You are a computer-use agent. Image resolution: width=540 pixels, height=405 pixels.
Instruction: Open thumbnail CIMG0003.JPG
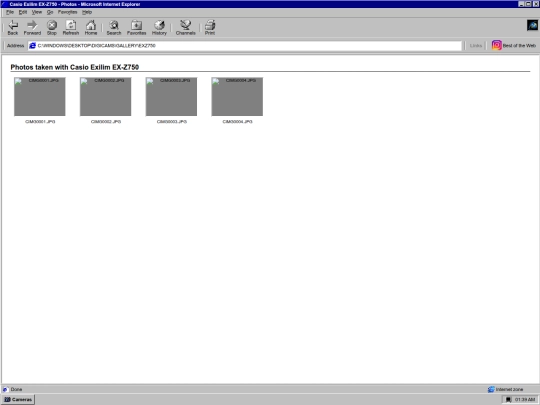point(171,96)
